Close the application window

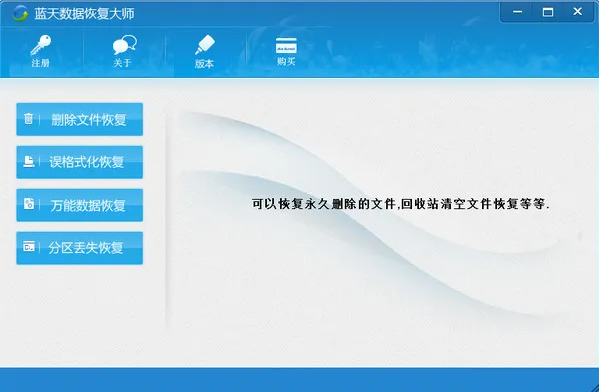coord(578,12)
